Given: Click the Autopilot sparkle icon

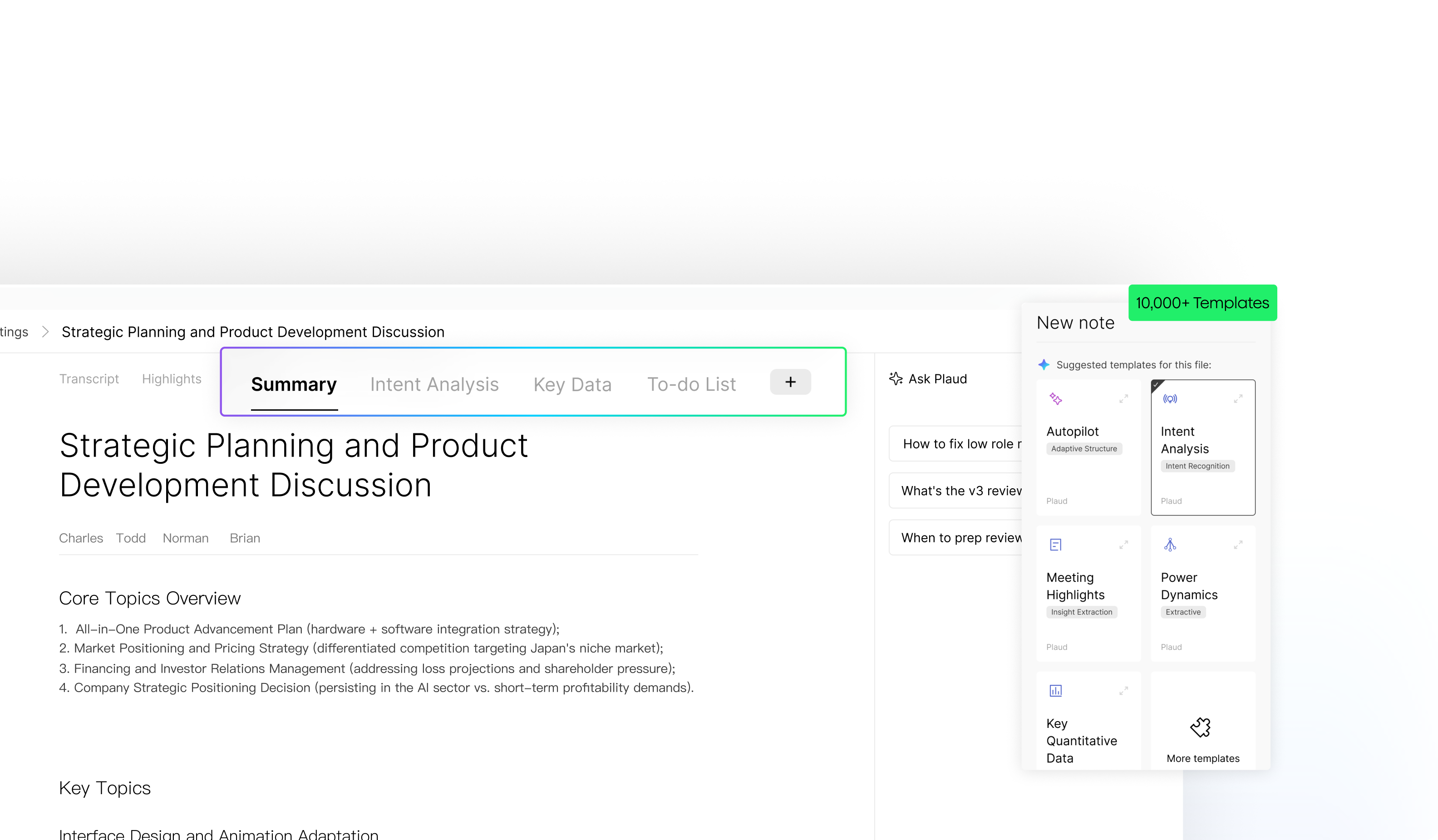Looking at the screenshot, I should click(1056, 399).
